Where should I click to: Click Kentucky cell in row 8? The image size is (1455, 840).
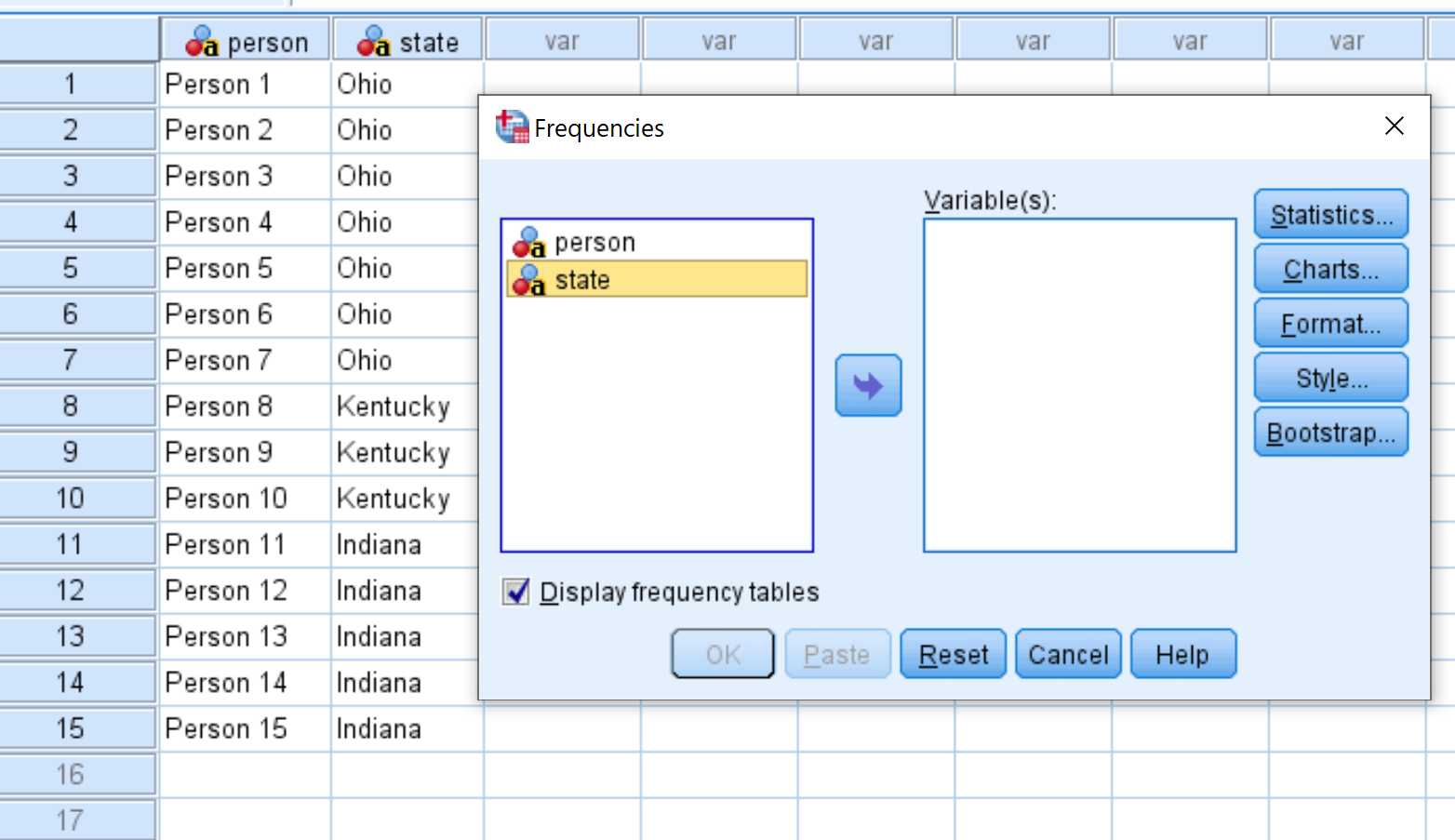406,407
